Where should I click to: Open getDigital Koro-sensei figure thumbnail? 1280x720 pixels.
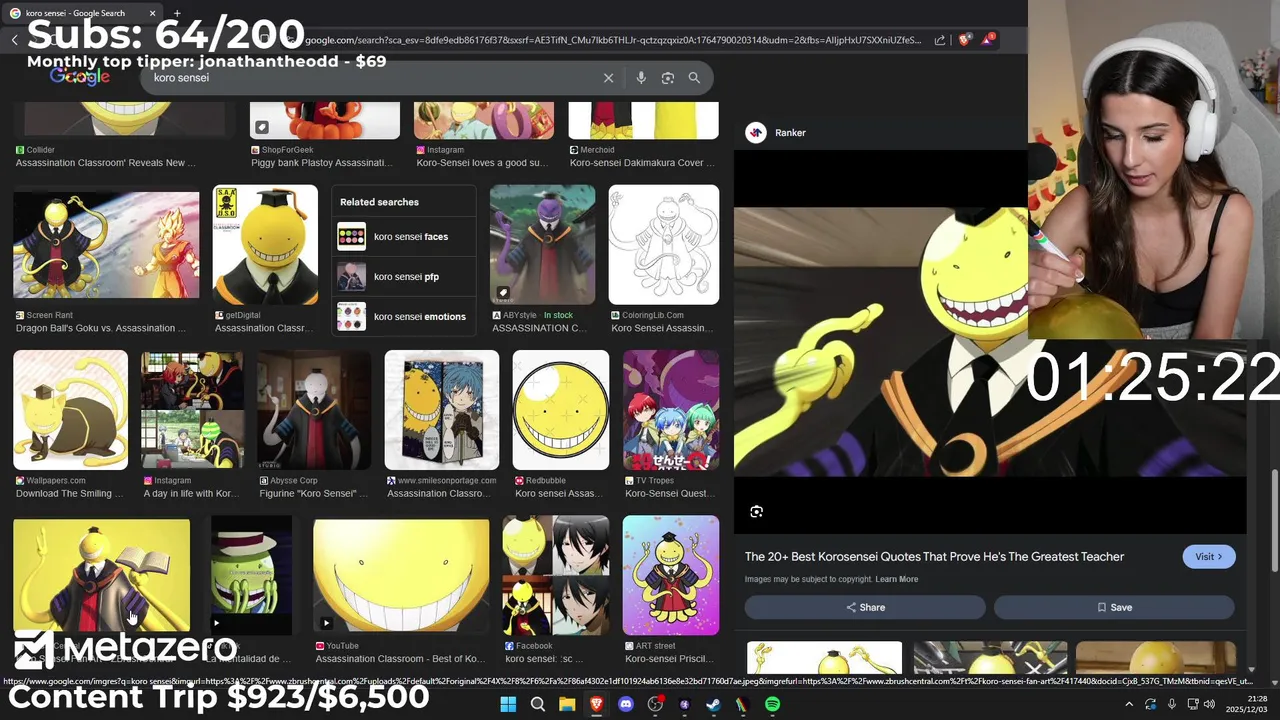coord(265,245)
